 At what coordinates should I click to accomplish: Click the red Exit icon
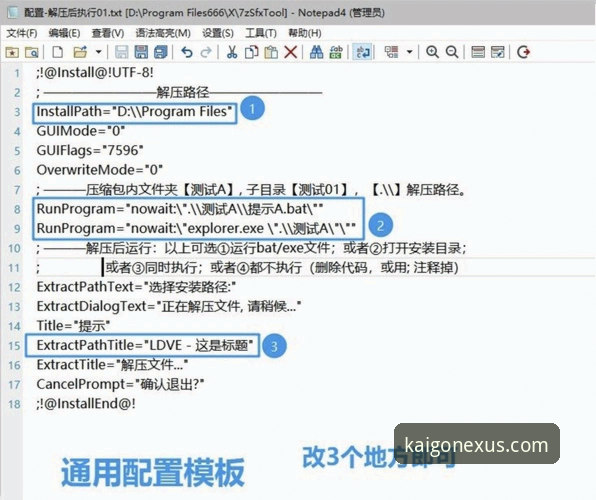coord(523,52)
